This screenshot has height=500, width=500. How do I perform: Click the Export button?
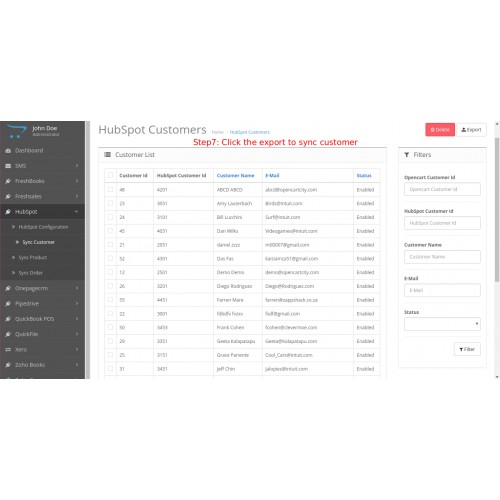(471, 130)
